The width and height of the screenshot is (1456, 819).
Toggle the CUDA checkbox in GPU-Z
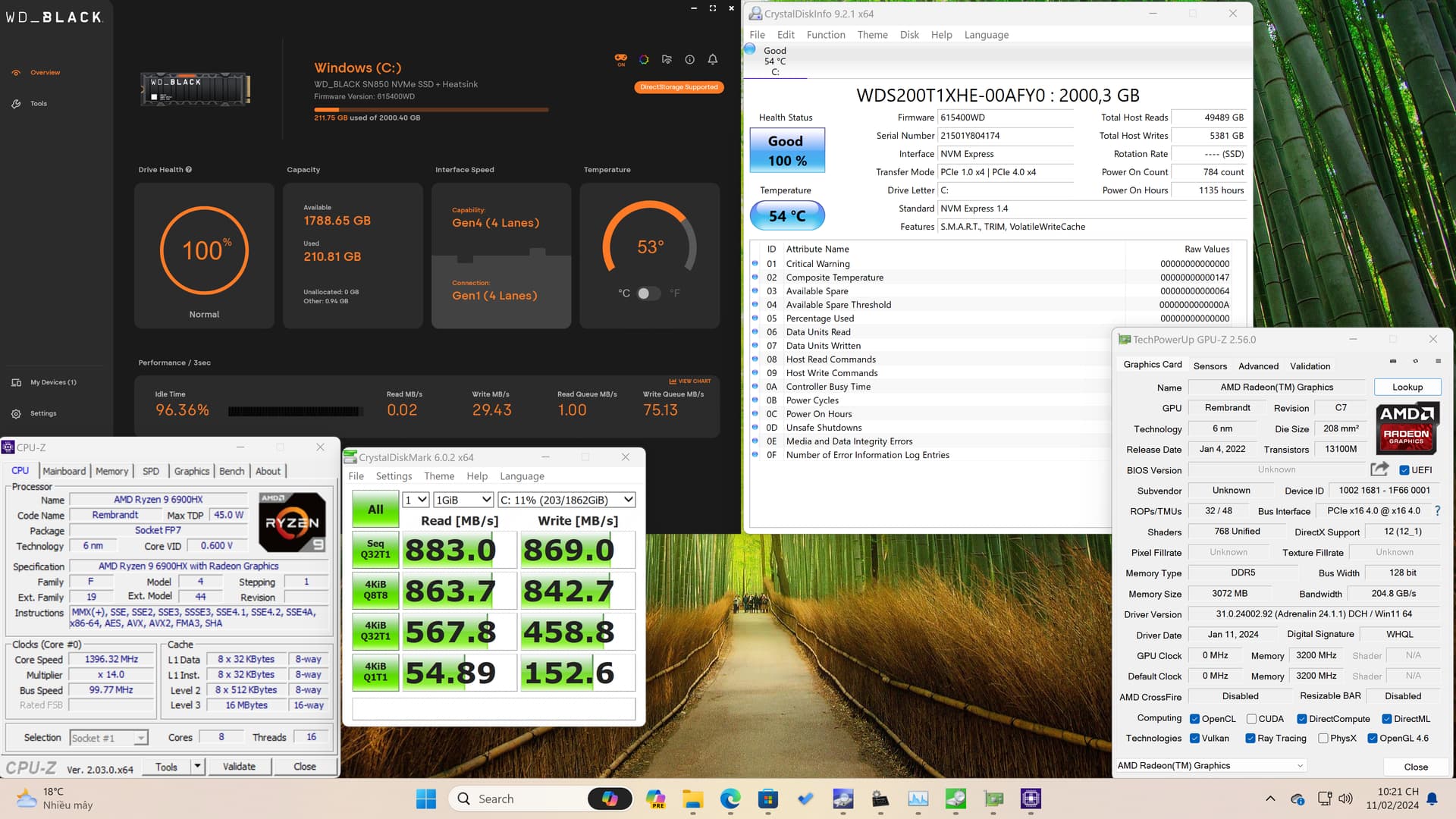point(1251,719)
